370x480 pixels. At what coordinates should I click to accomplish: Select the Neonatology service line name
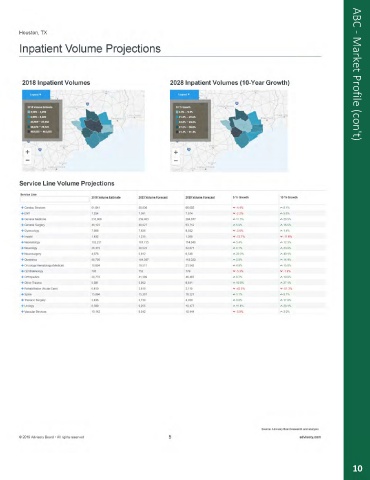tap(32, 242)
